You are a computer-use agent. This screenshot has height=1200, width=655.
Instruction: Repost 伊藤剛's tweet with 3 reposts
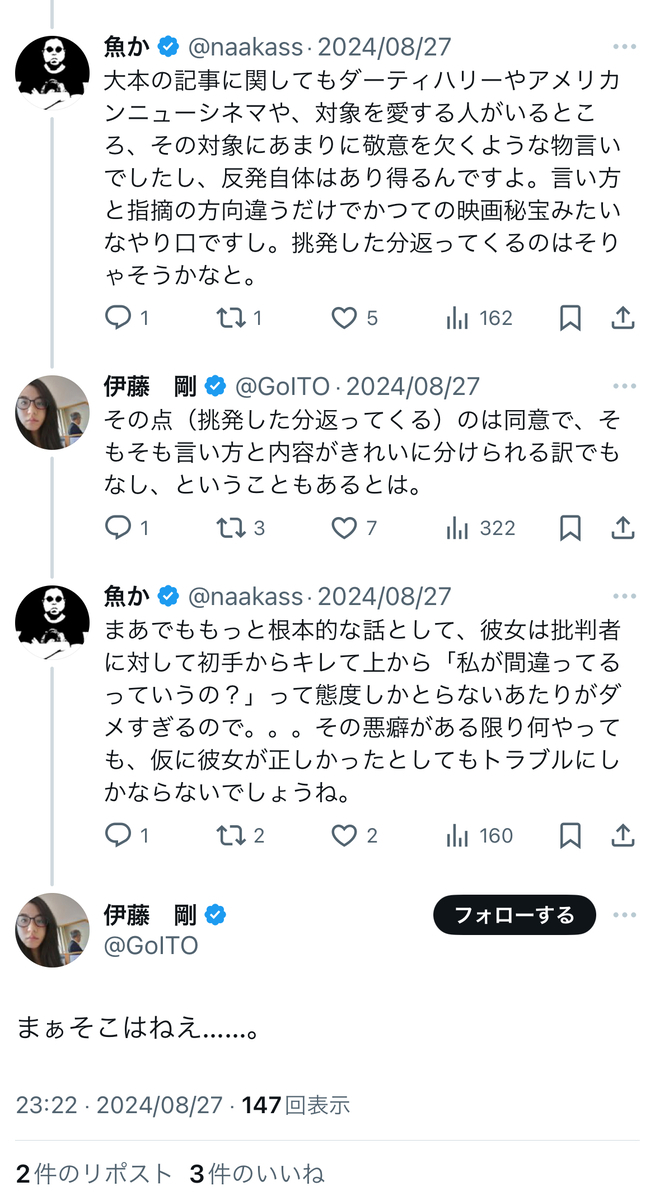[x=231, y=527]
